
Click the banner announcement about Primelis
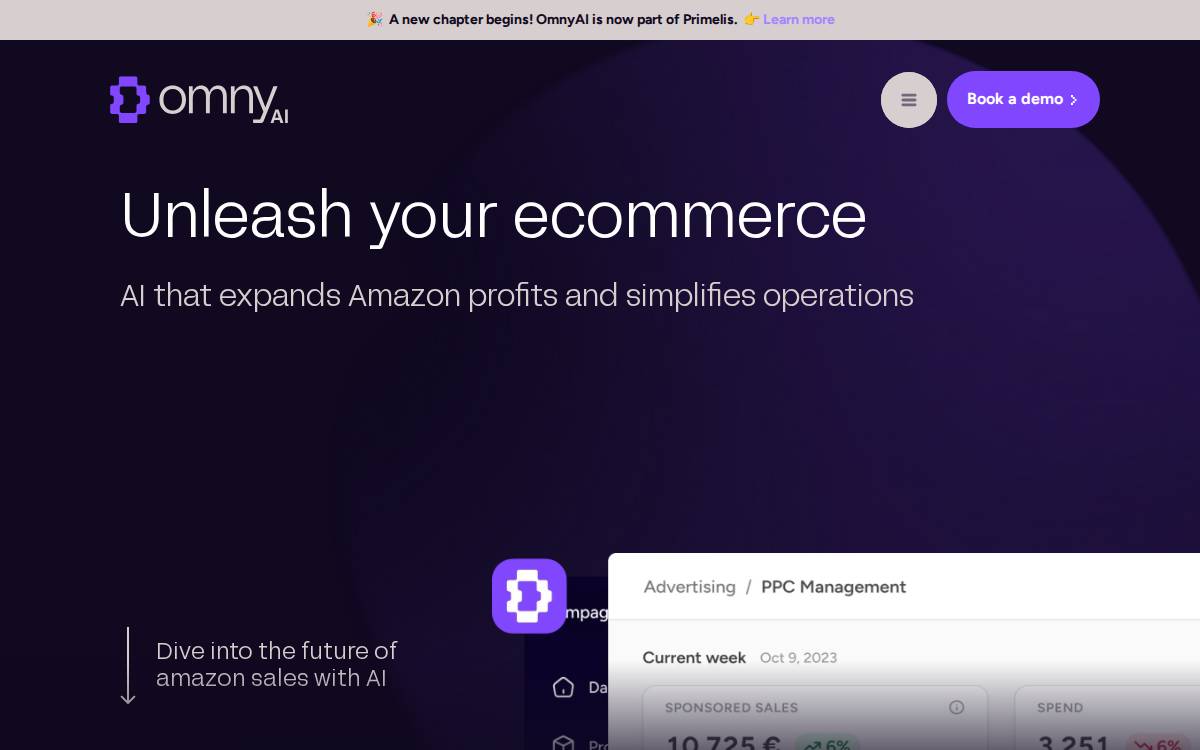[x=563, y=19]
